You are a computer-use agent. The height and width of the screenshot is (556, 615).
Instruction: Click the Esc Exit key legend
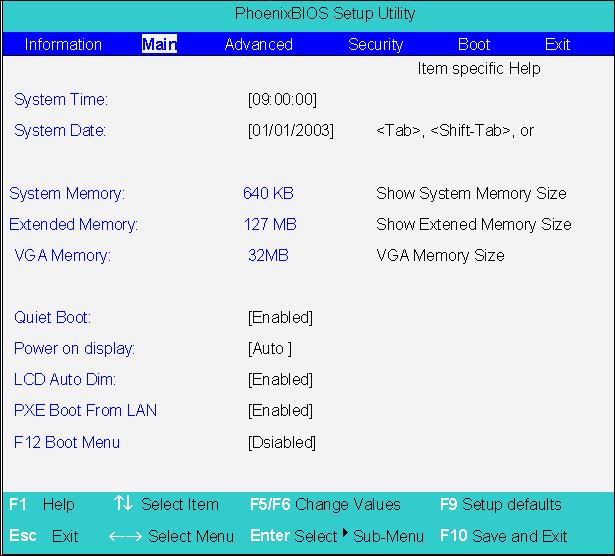click(x=44, y=536)
